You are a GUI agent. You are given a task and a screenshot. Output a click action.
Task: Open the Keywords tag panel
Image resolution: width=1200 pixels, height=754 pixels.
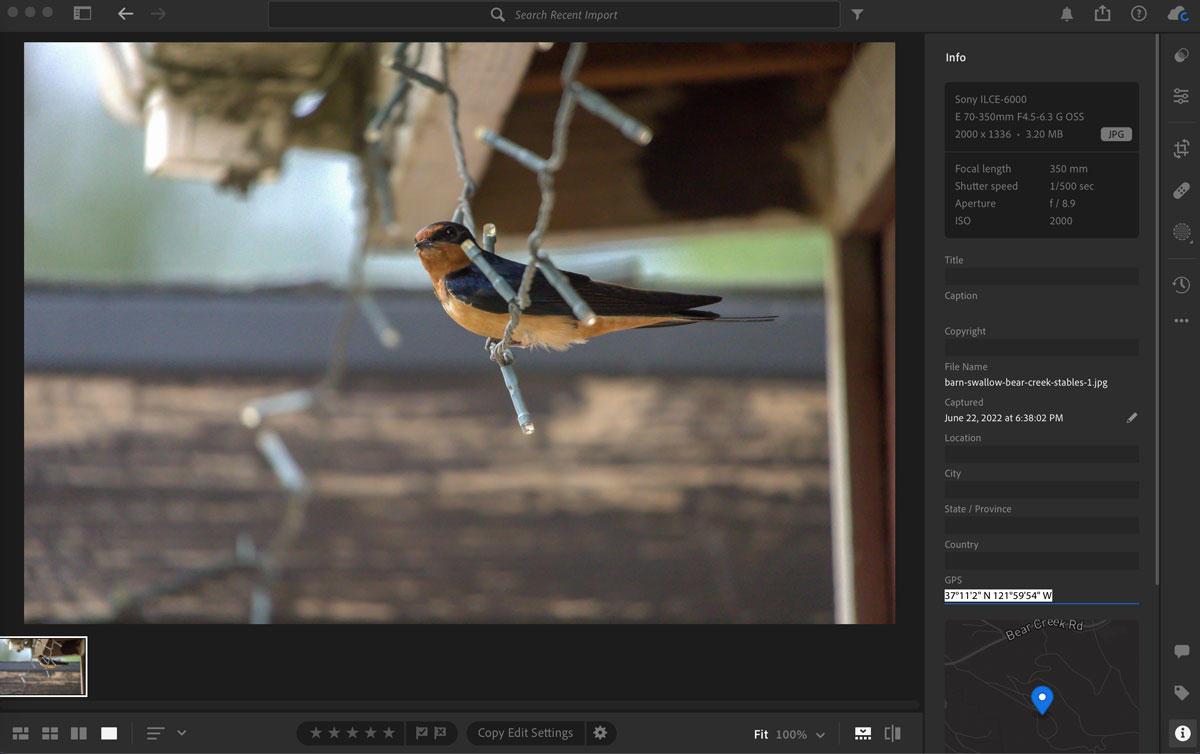(1181, 693)
